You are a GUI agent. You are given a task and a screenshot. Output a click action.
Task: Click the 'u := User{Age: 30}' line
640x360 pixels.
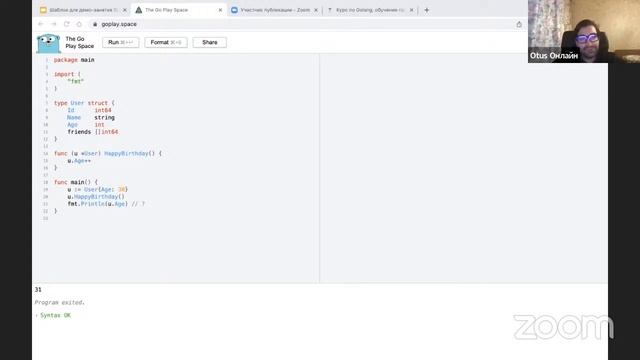tap(98, 189)
